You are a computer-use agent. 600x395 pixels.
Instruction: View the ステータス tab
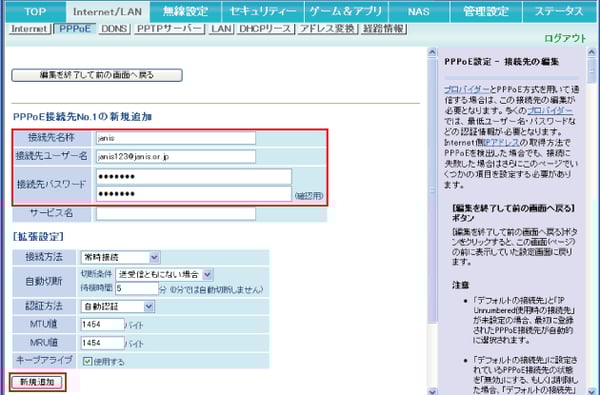(559, 11)
